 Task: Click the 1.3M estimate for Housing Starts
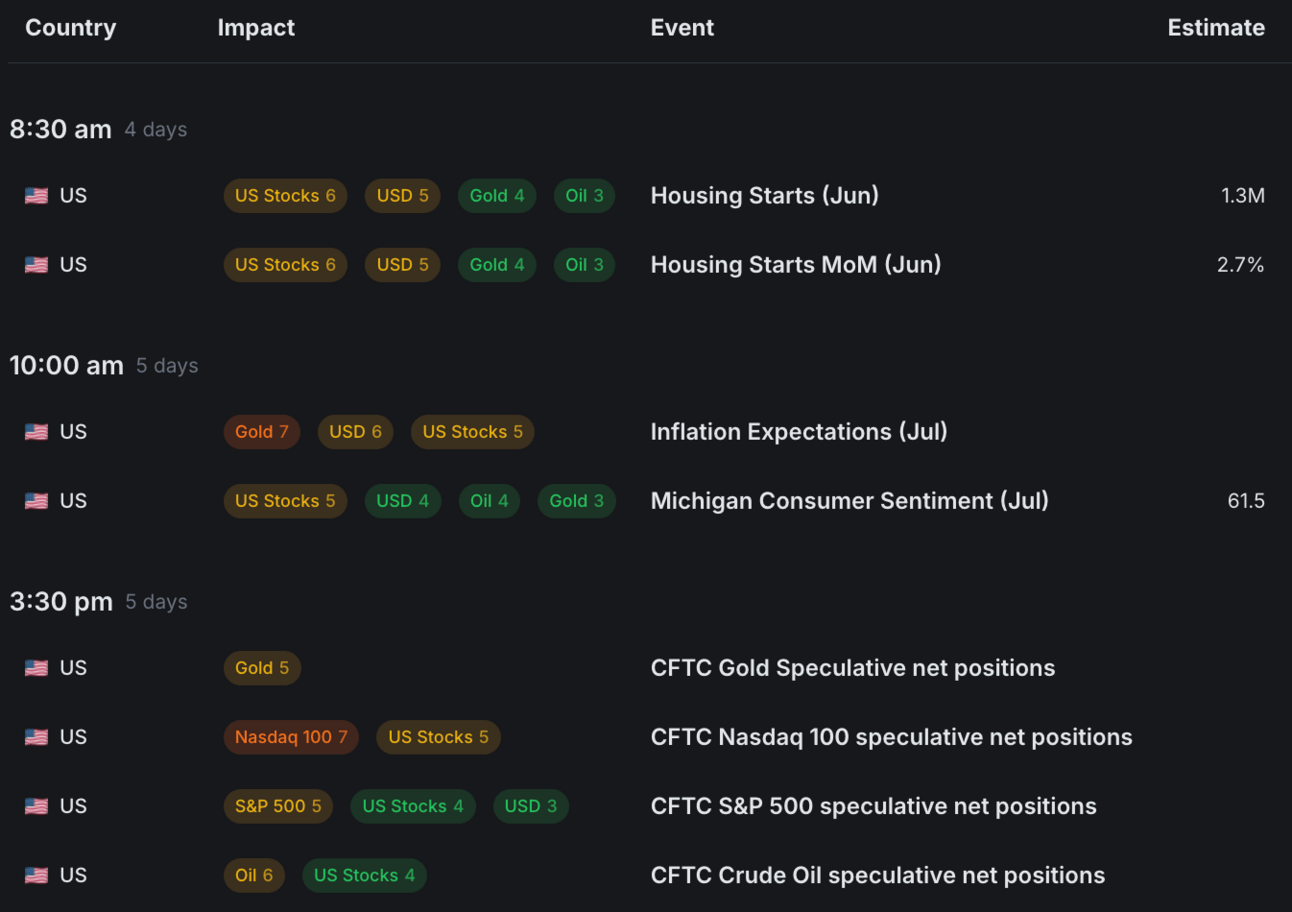[1242, 196]
